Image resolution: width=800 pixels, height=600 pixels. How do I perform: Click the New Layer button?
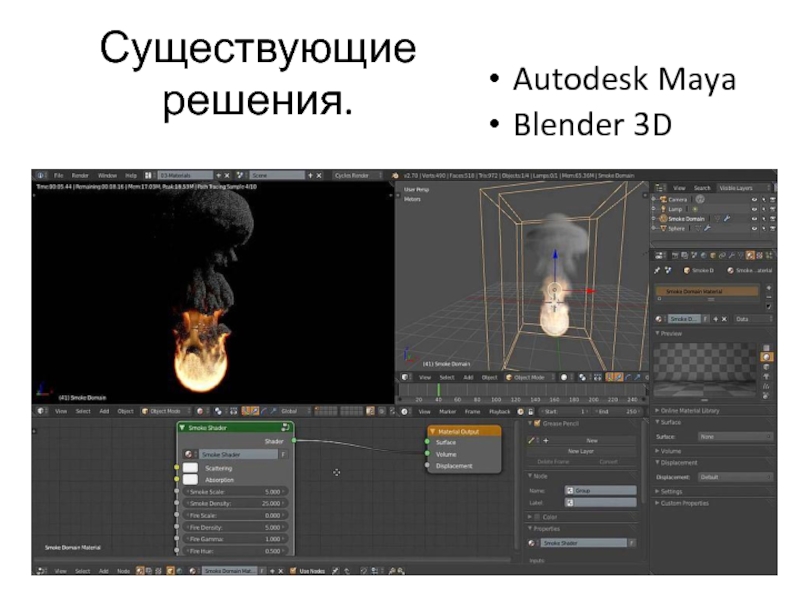pyautogui.click(x=581, y=451)
